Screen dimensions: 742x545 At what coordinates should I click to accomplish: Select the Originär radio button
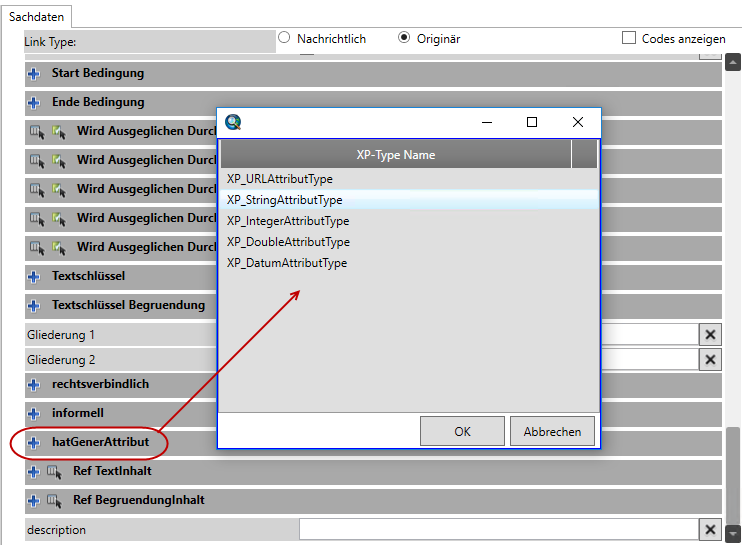(x=404, y=38)
